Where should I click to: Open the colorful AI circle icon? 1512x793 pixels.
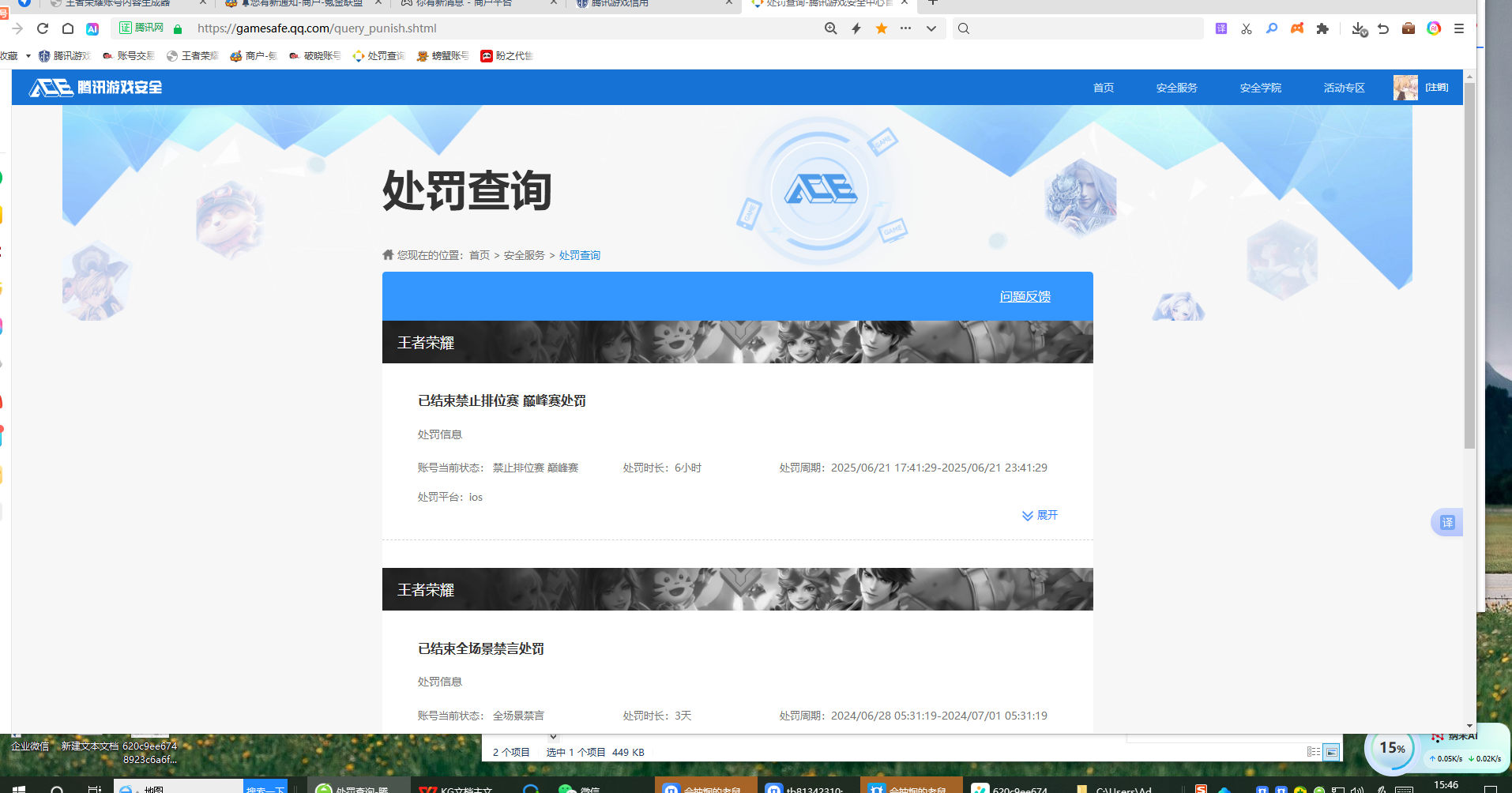coord(1434,28)
